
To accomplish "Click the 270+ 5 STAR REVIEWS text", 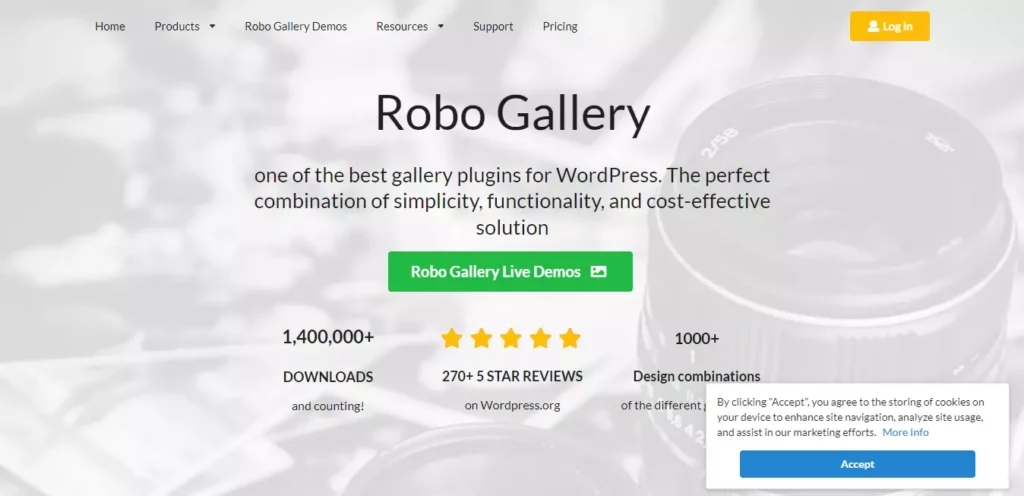I will click(x=512, y=377).
